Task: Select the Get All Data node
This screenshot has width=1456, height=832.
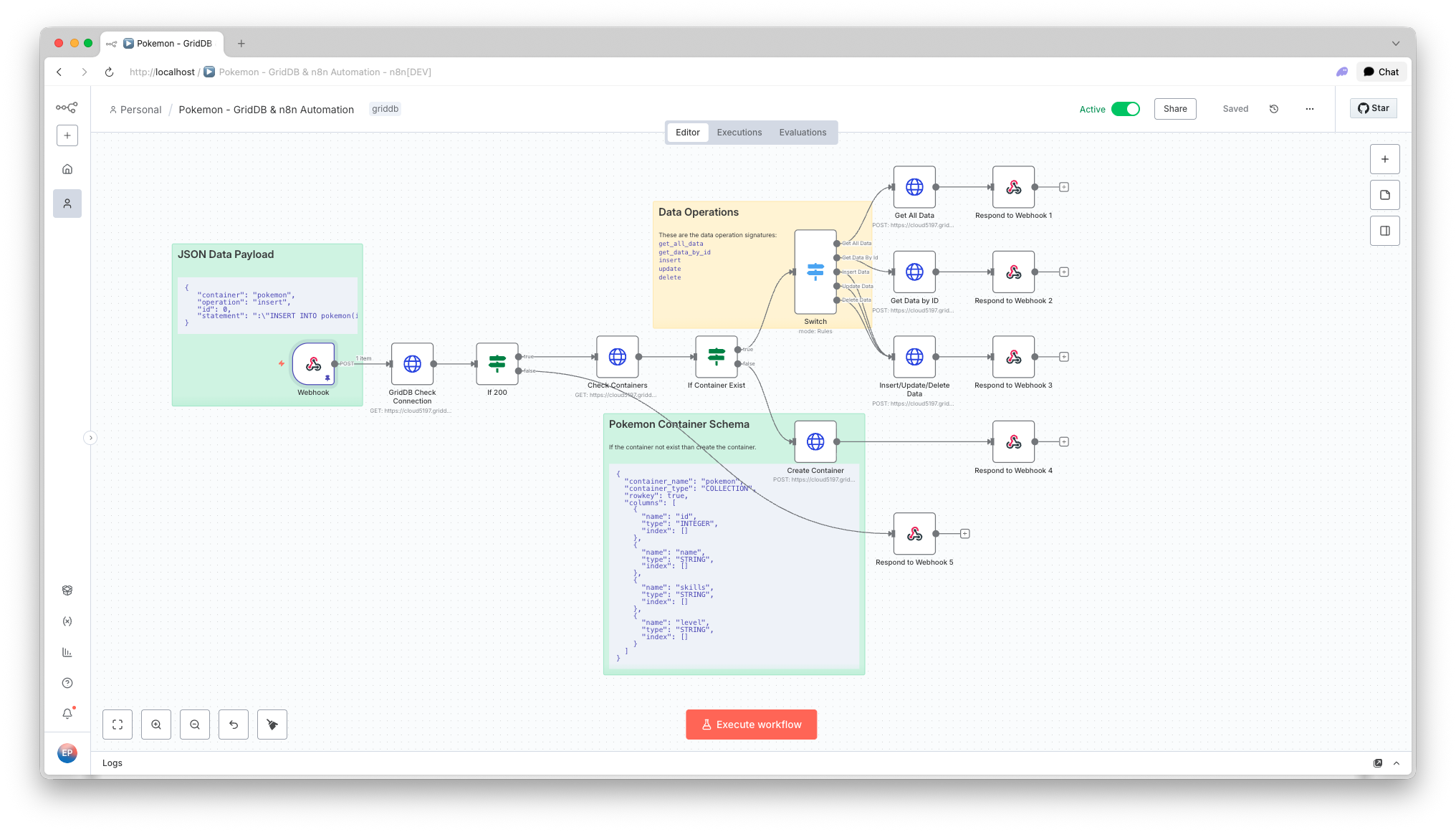Action: (x=914, y=187)
